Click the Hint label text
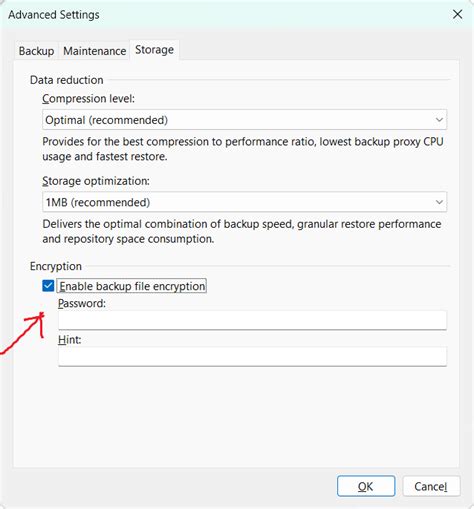 [70, 340]
